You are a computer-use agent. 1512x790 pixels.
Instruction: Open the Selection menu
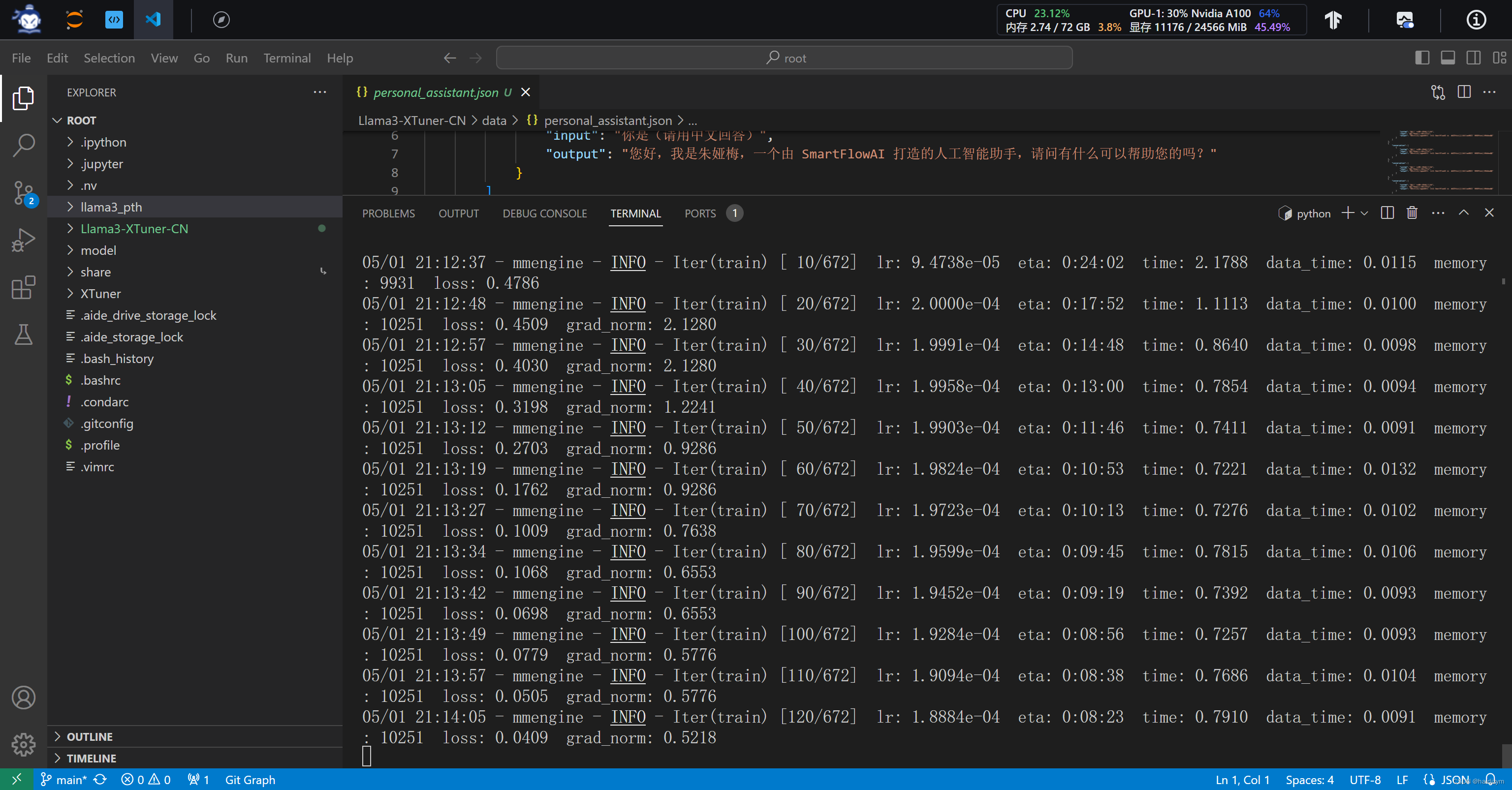109,58
